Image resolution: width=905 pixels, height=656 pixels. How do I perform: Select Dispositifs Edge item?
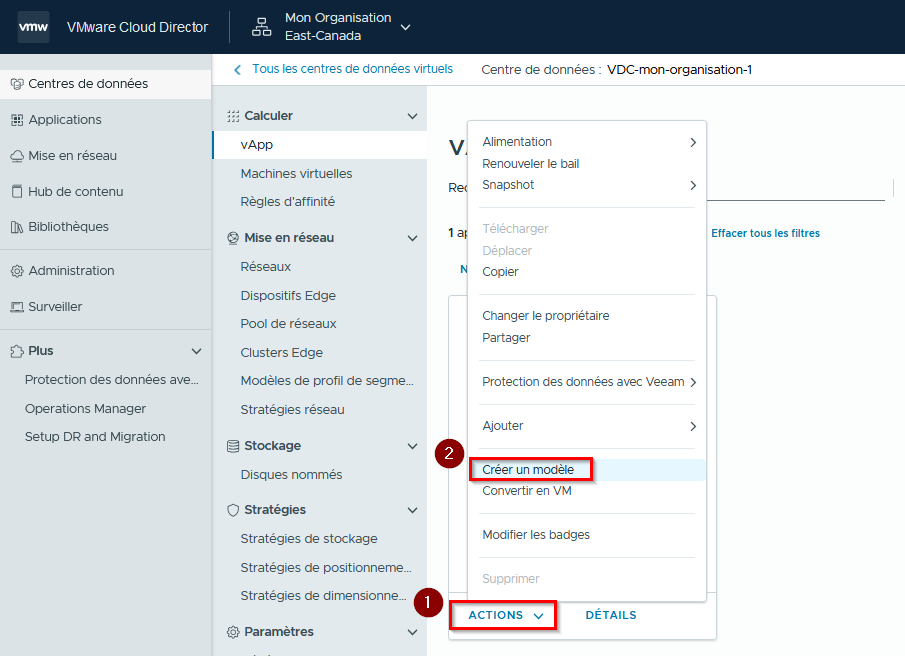coord(288,295)
